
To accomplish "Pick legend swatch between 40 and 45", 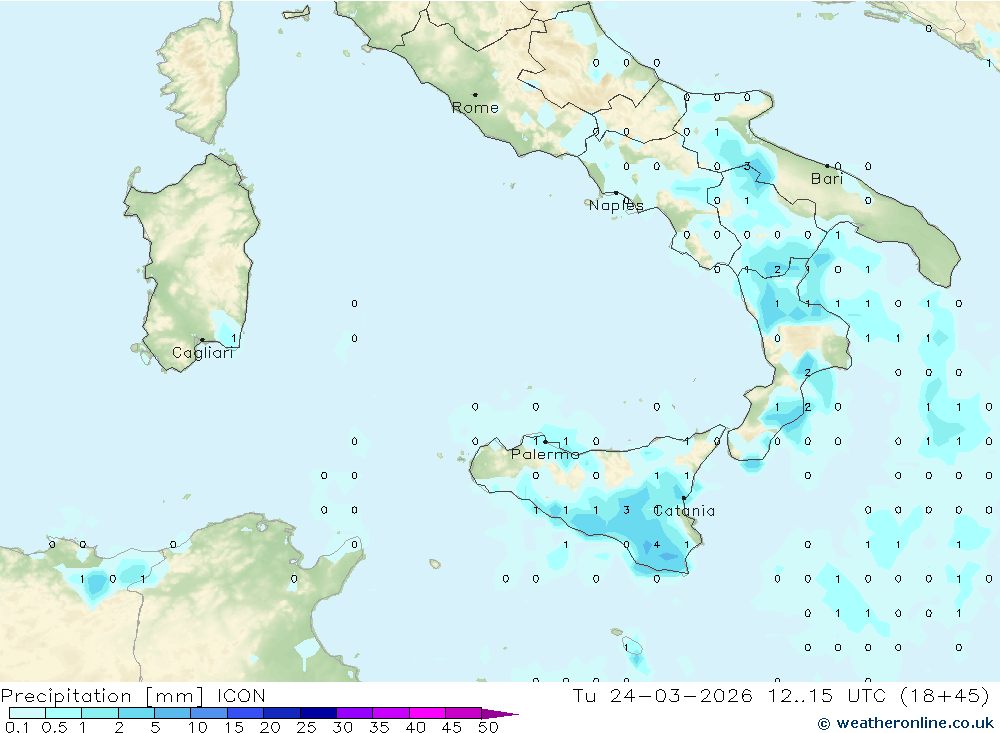I will tap(427, 713).
